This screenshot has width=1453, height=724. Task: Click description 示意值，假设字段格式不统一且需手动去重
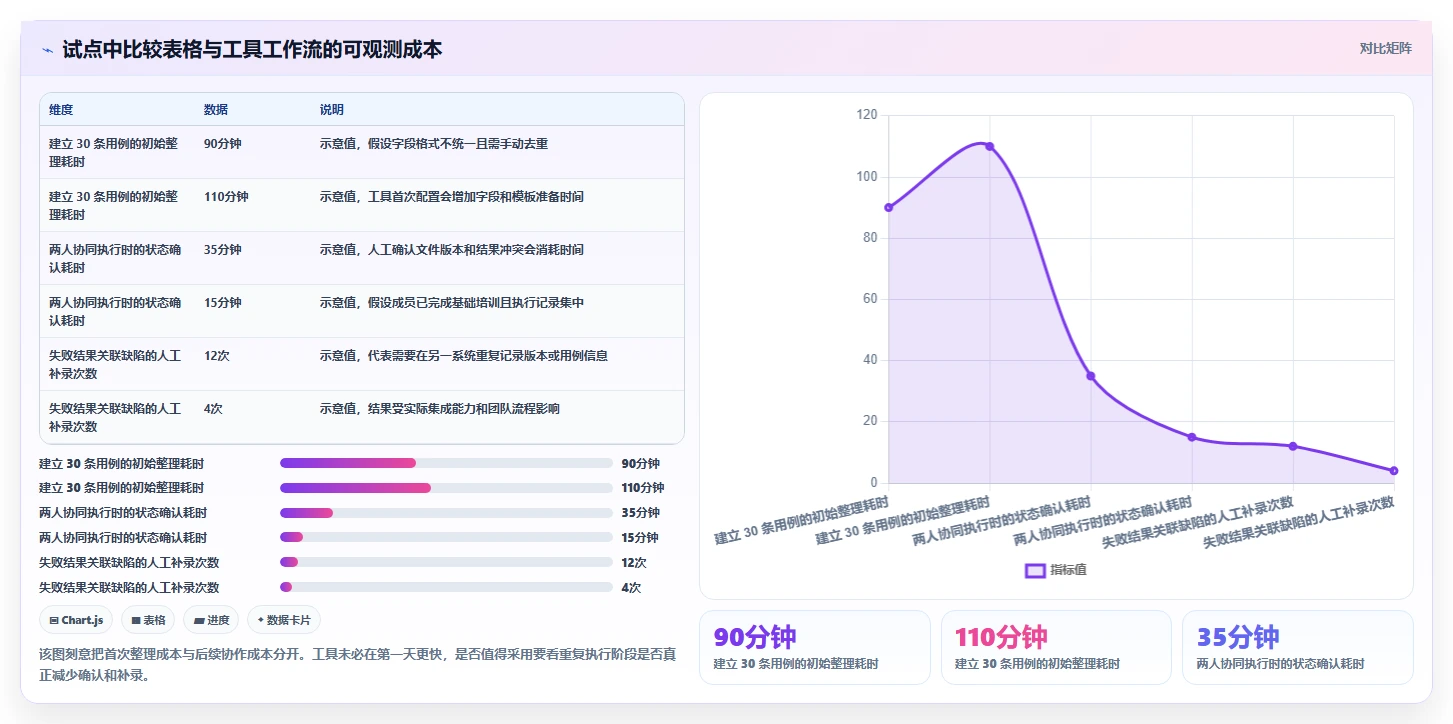coord(434,144)
